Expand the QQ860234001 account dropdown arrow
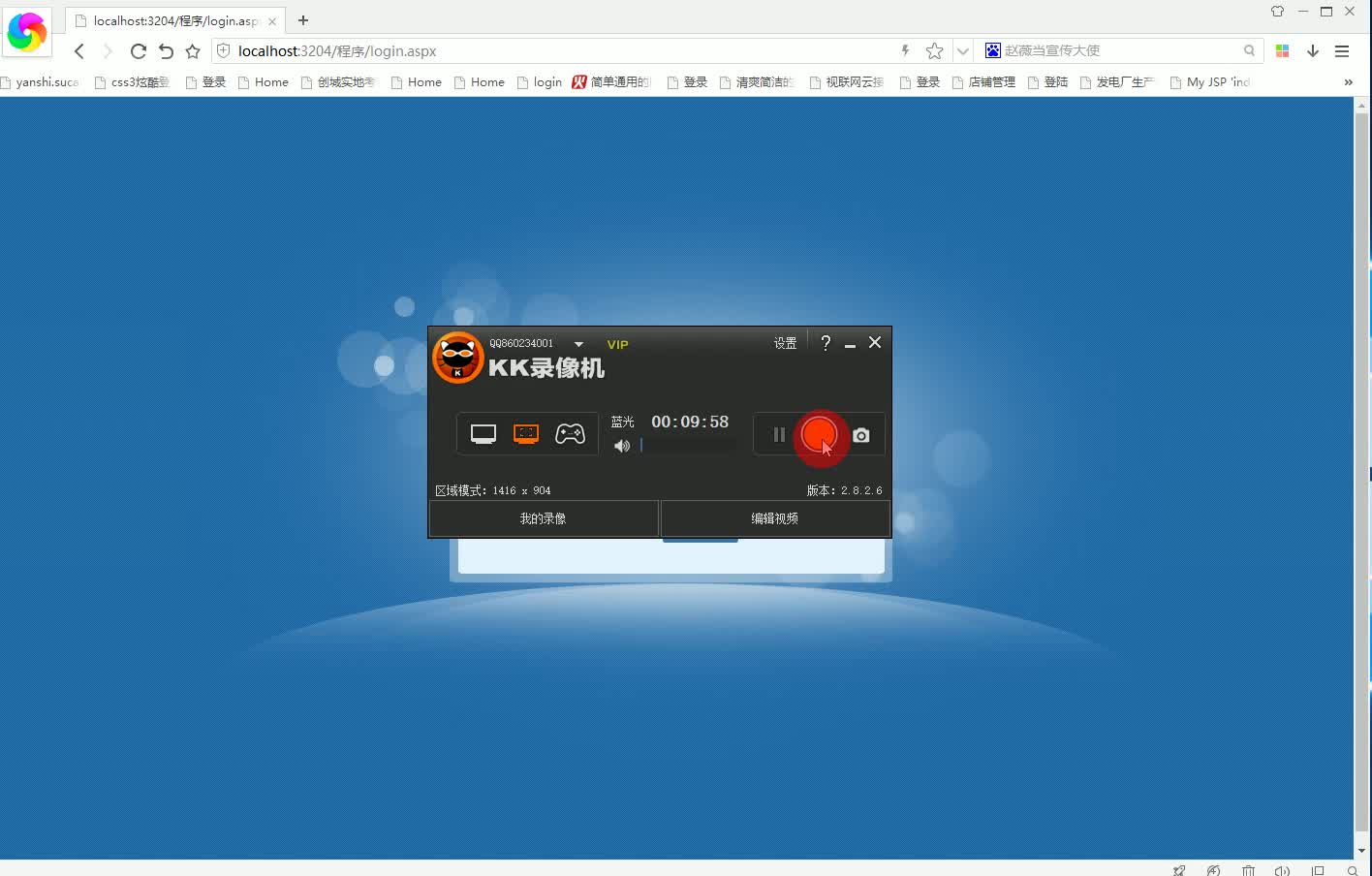1372x876 pixels. click(578, 344)
